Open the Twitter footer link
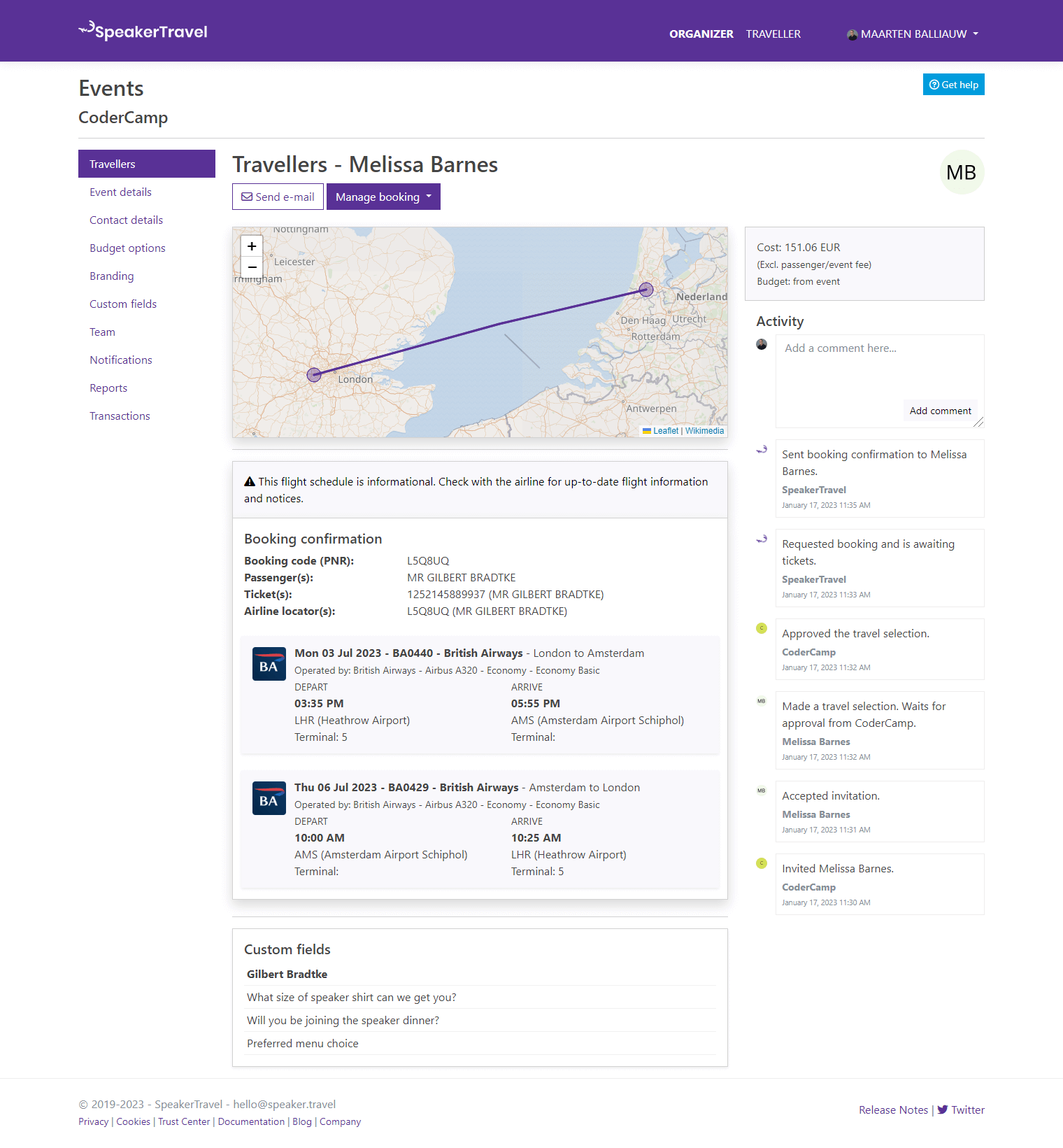Viewport: 1063px width, 1148px height. click(961, 1110)
